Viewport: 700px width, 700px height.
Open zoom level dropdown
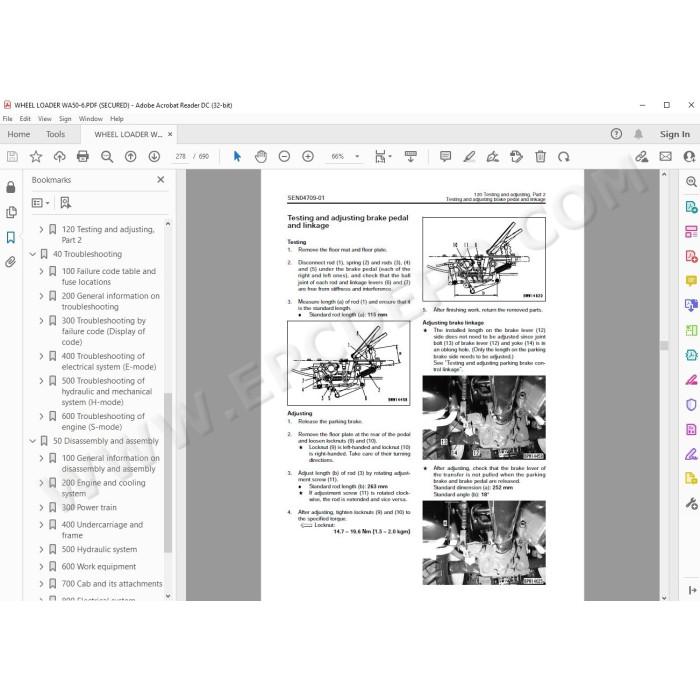click(x=357, y=157)
